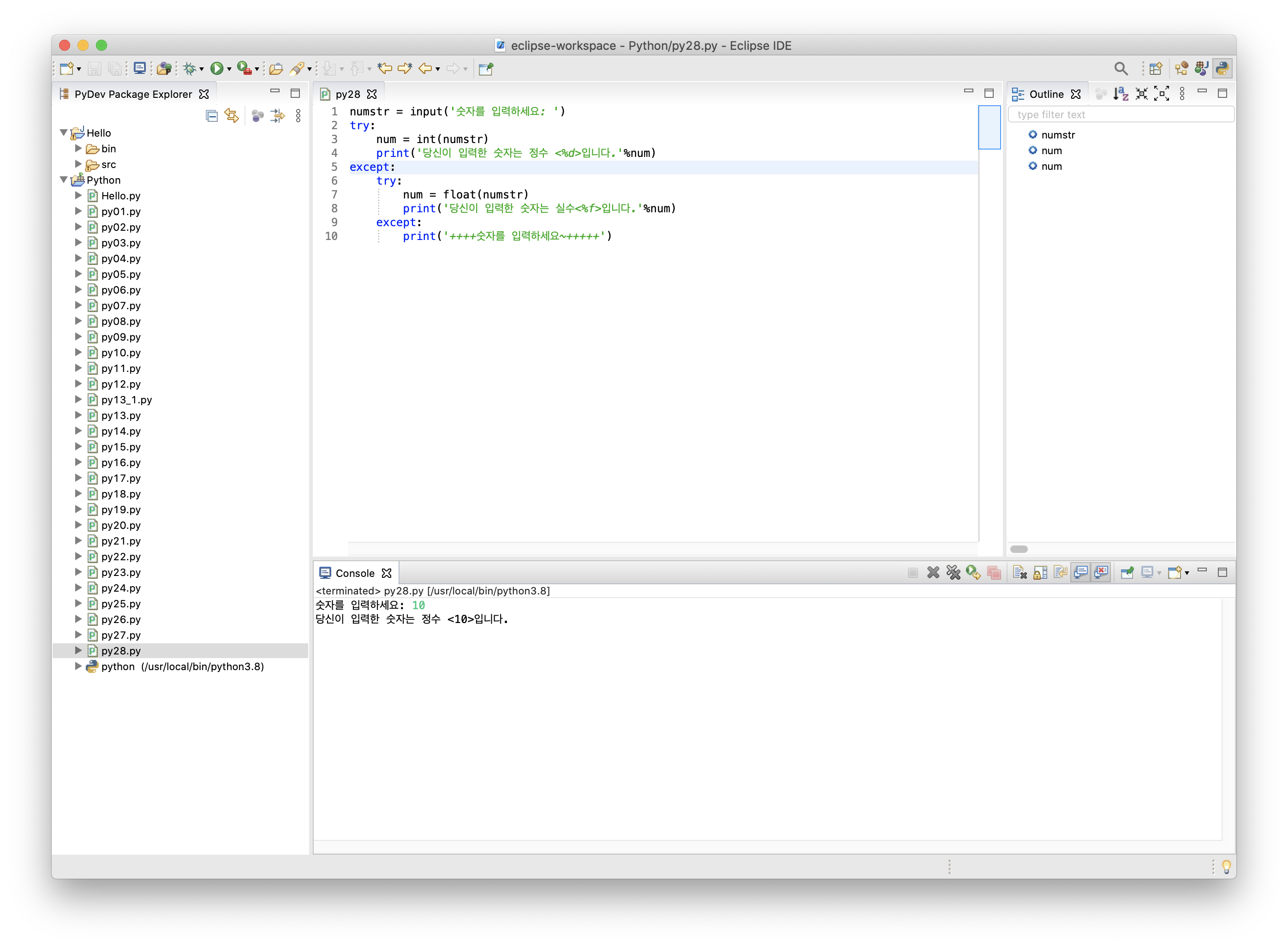This screenshot has width=1288, height=947.
Task: Start the Debug bug icon
Action: 189,69
